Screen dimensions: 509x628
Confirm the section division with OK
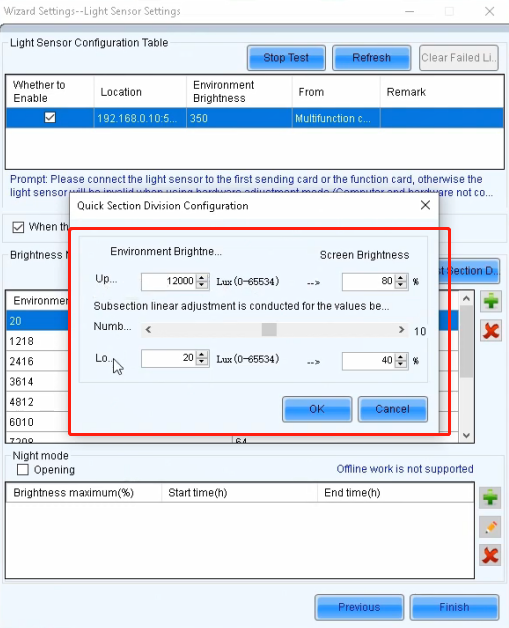coord(317,409)
